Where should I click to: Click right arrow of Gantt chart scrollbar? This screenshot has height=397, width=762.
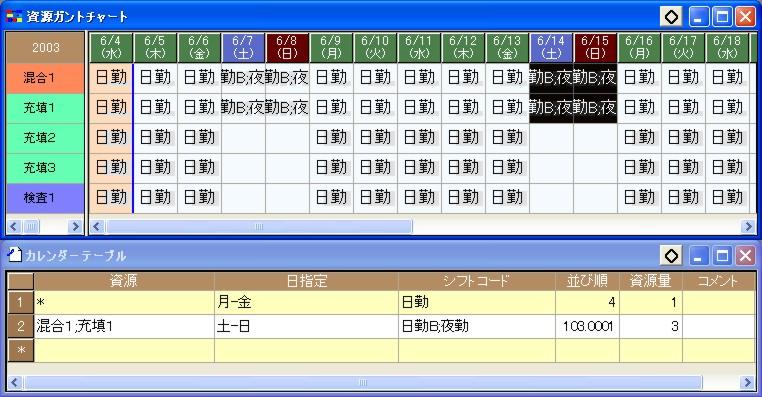748,226
